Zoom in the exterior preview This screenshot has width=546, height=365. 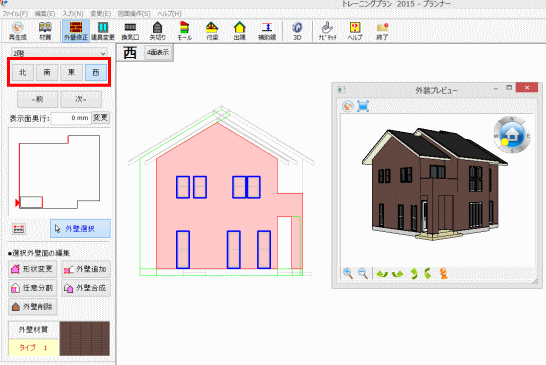(x=348, y=273)
